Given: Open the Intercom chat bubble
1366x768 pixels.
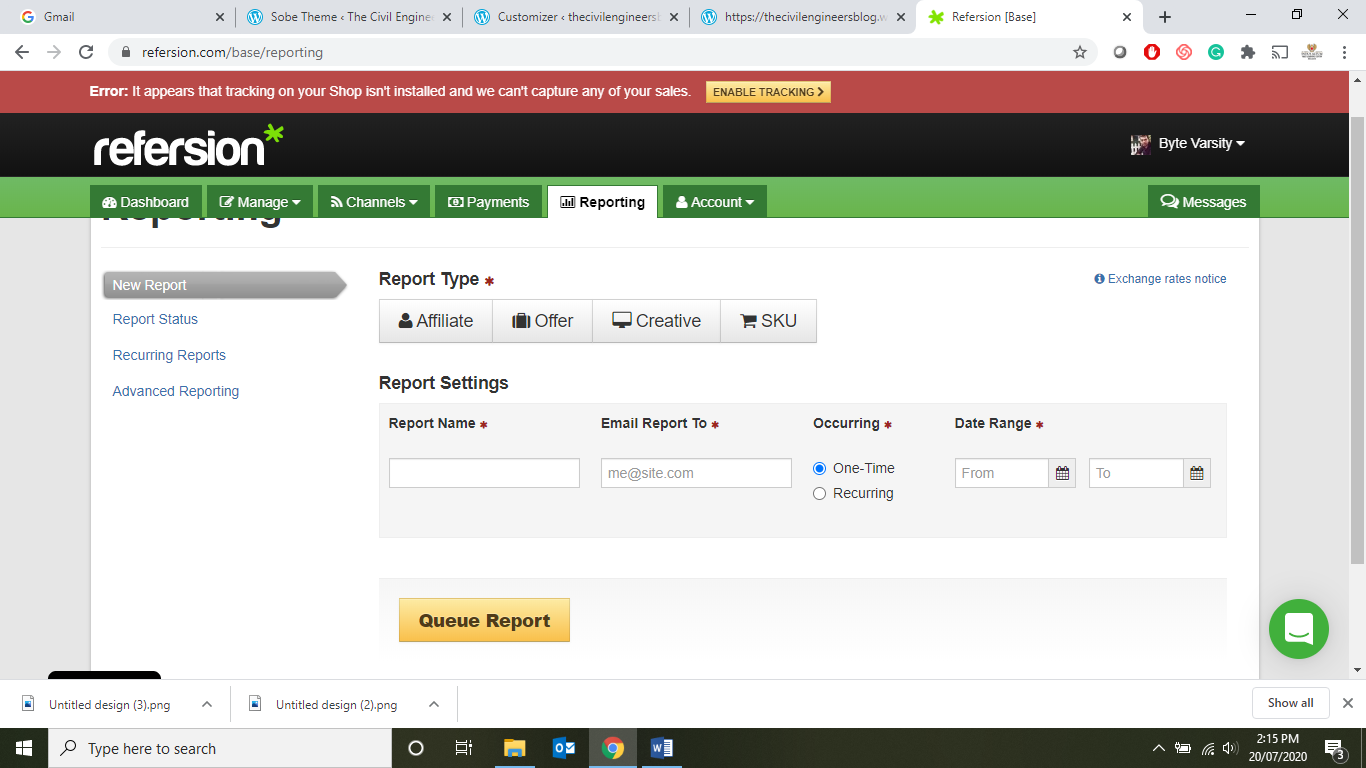Looking at the screenshot, I should [x=1298, y=629].
